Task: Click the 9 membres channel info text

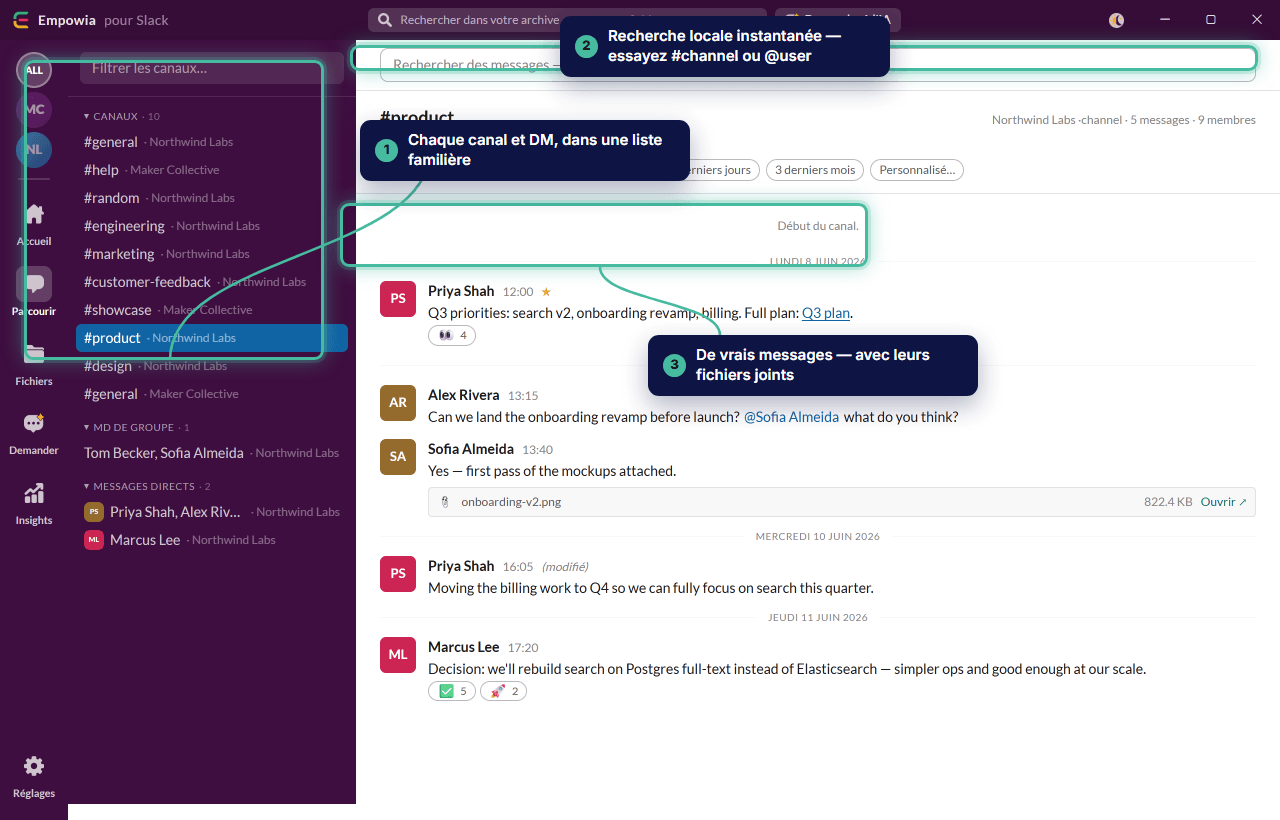Action: 1225,120
